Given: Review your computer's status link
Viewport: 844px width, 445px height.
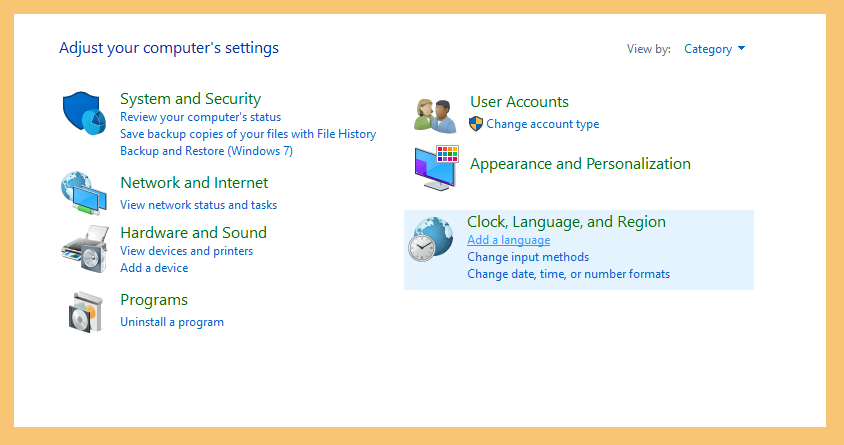Looking at the screenshot, I should (200, 117).
